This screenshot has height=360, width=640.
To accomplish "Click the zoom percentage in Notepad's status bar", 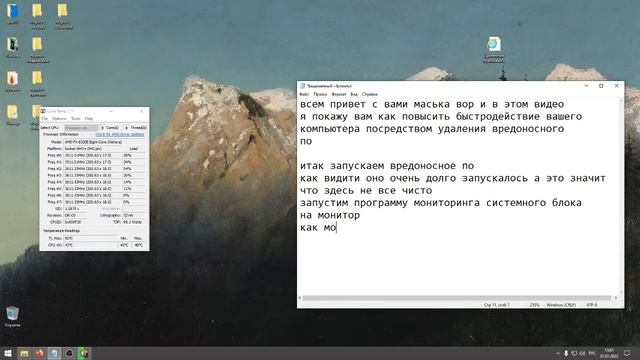I will [x=534, y=305].
